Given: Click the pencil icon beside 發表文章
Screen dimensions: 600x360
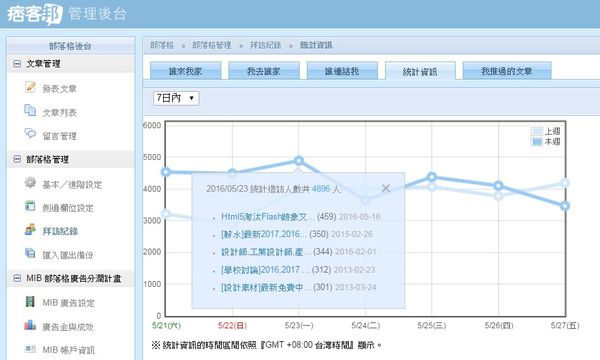Looking at the screenshot, I should coord(30,87).
